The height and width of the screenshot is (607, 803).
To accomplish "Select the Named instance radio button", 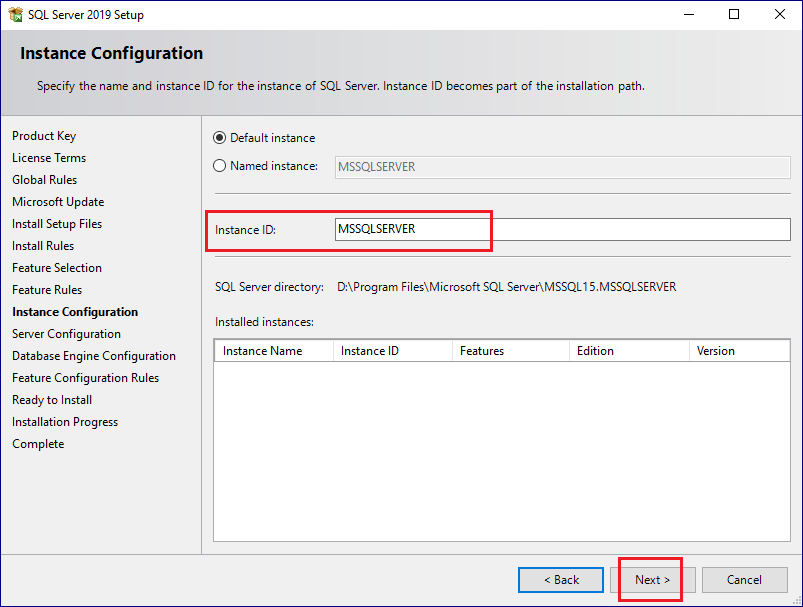I will (219, 166).
